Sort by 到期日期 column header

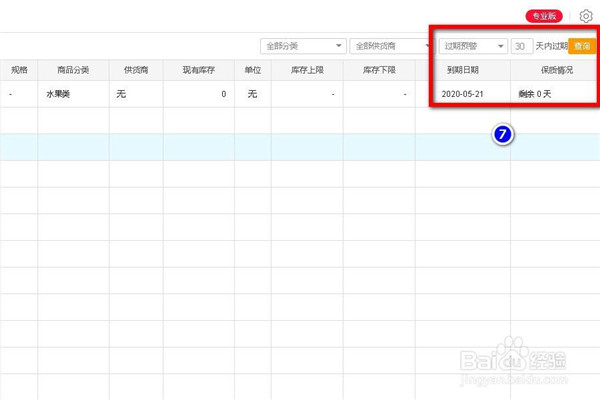click(x=462, y=70)
